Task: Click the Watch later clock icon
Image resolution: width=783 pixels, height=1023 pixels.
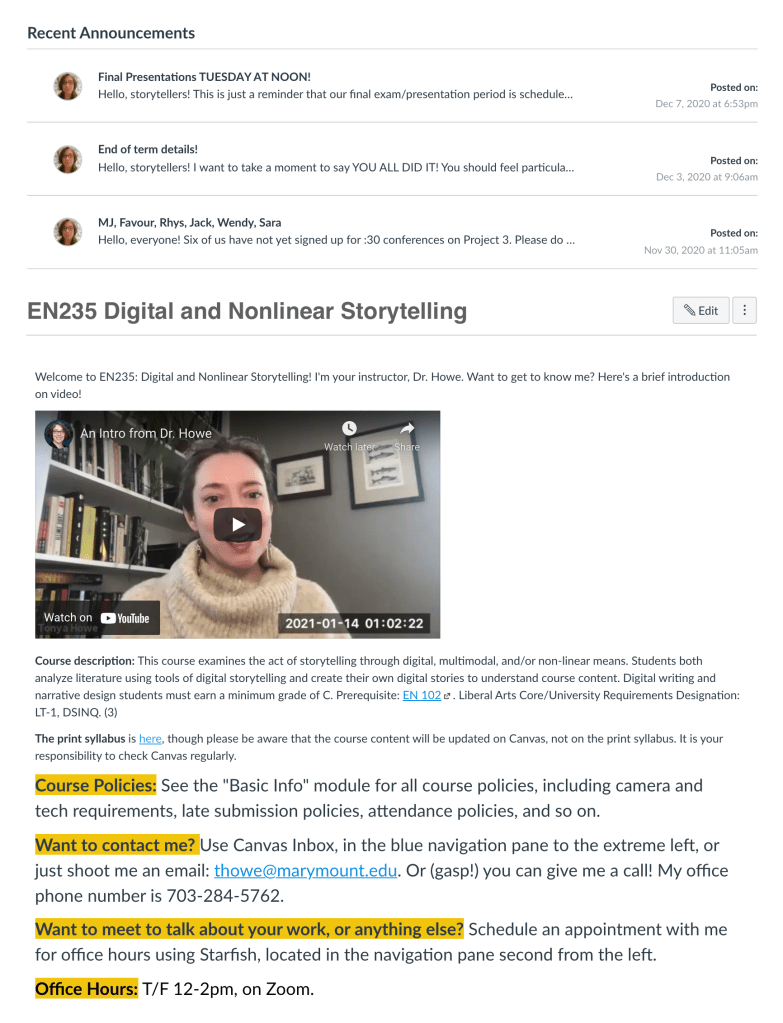Action: pyautogui.click(x=350, y=428)
